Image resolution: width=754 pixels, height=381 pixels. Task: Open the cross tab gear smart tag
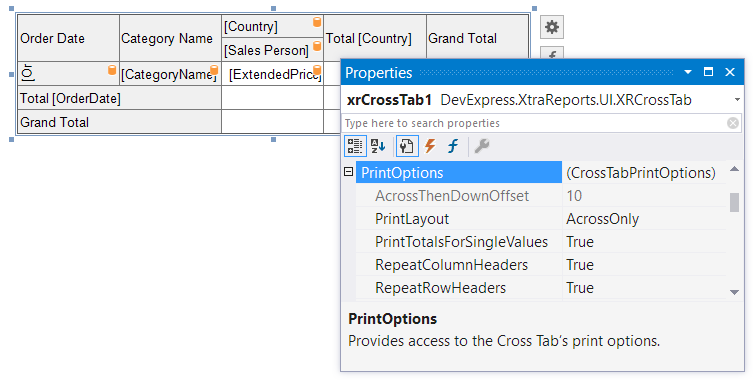[x=552, y=27]
